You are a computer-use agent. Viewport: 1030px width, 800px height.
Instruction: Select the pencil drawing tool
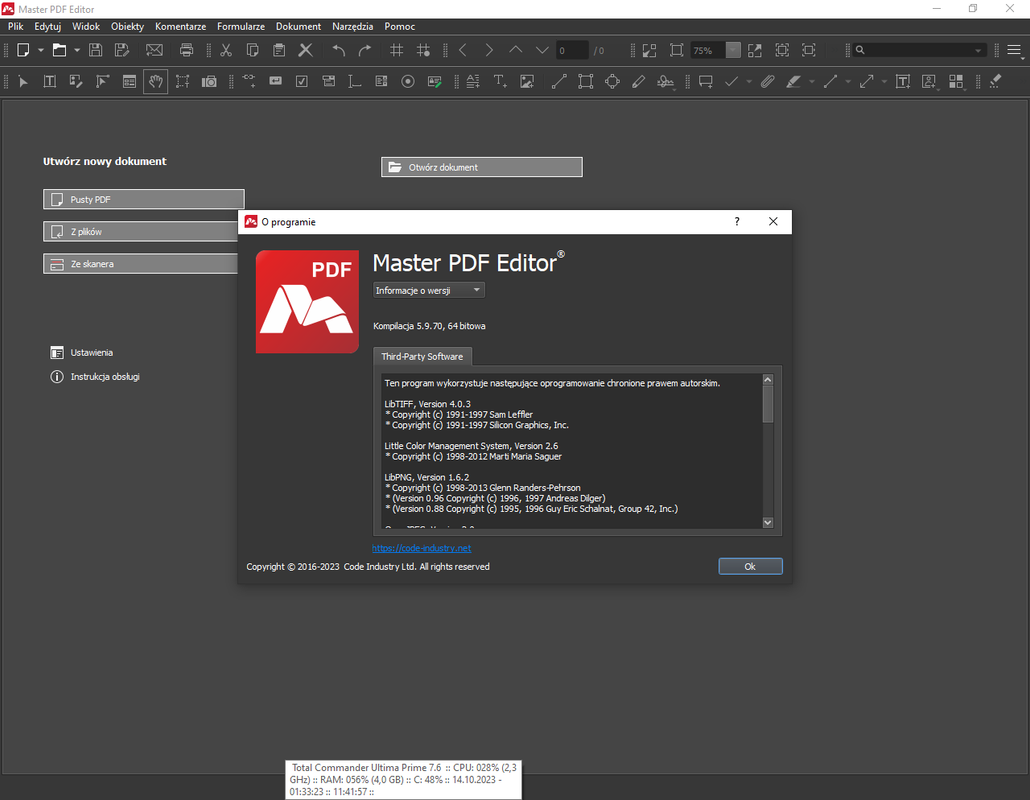point(638,81)
